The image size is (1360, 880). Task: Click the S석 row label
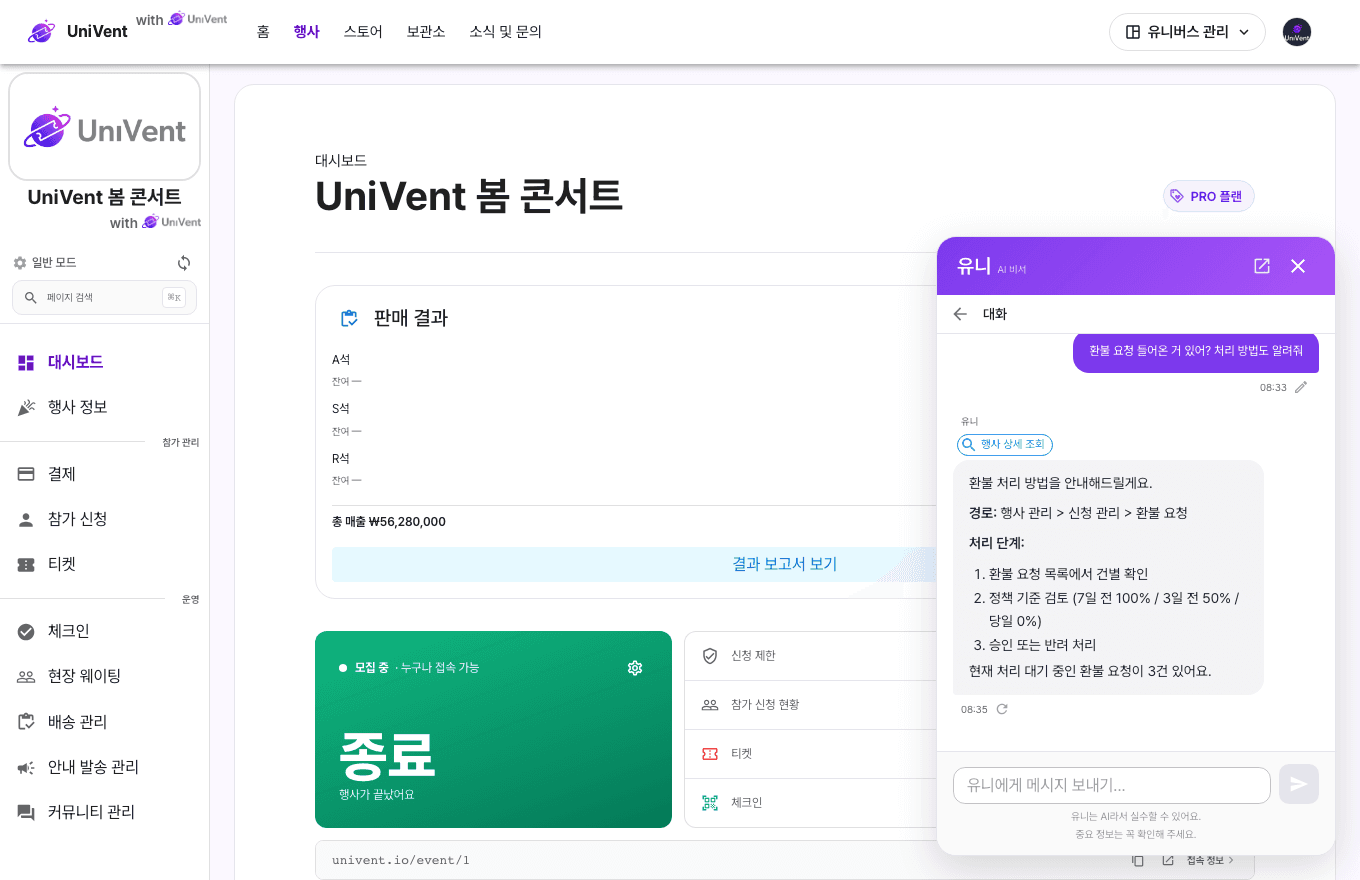[341, 409]
